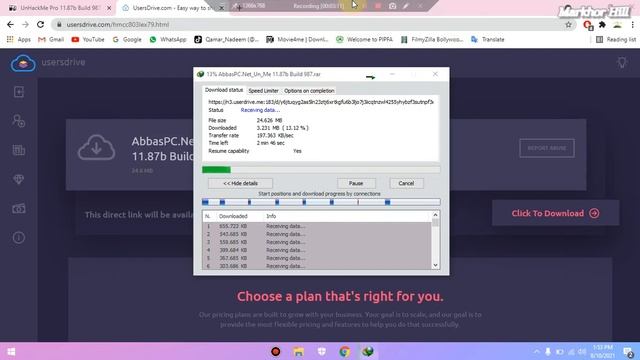Switch to Speed Limiter tab

(x=263, y=91)
